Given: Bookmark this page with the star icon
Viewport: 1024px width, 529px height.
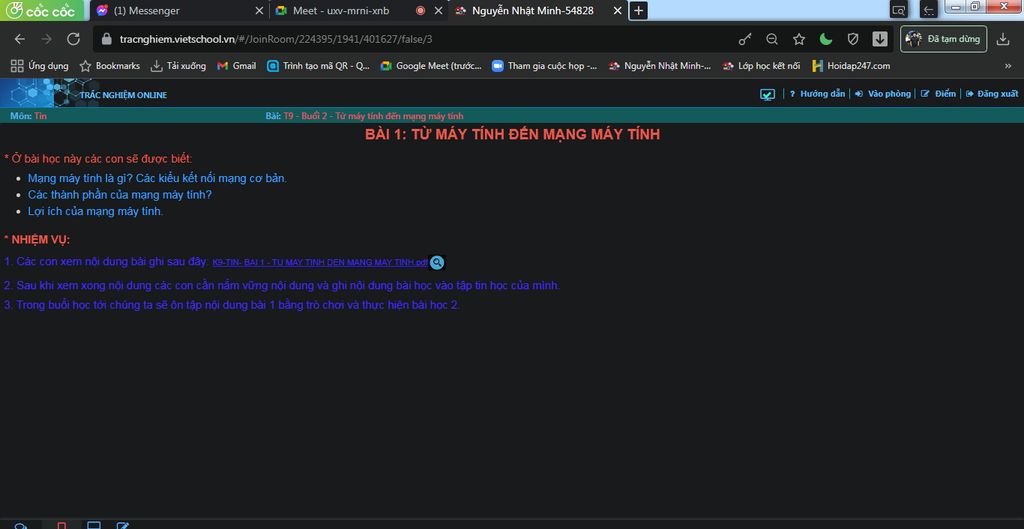Looking at the screenshot, I should pyautogui.click(x=799, y=39).
